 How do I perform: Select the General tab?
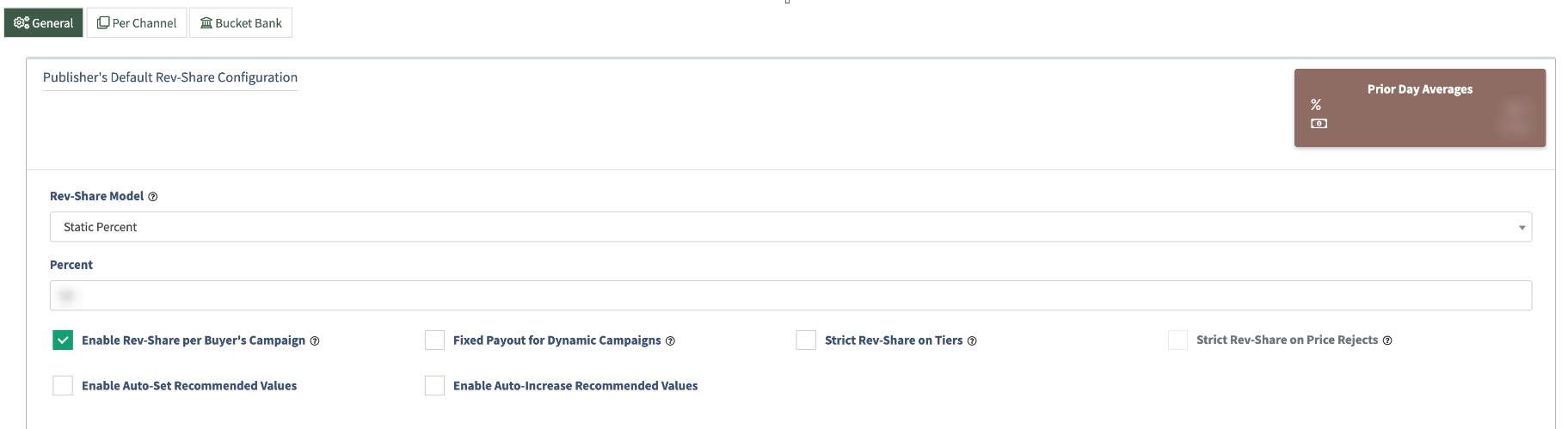pos(44,23)
